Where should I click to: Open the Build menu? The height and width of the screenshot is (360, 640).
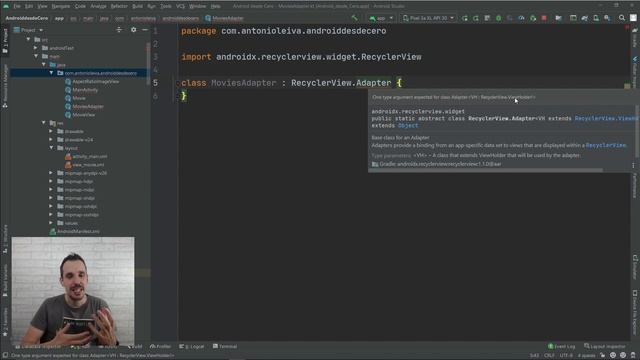point(138,6)
